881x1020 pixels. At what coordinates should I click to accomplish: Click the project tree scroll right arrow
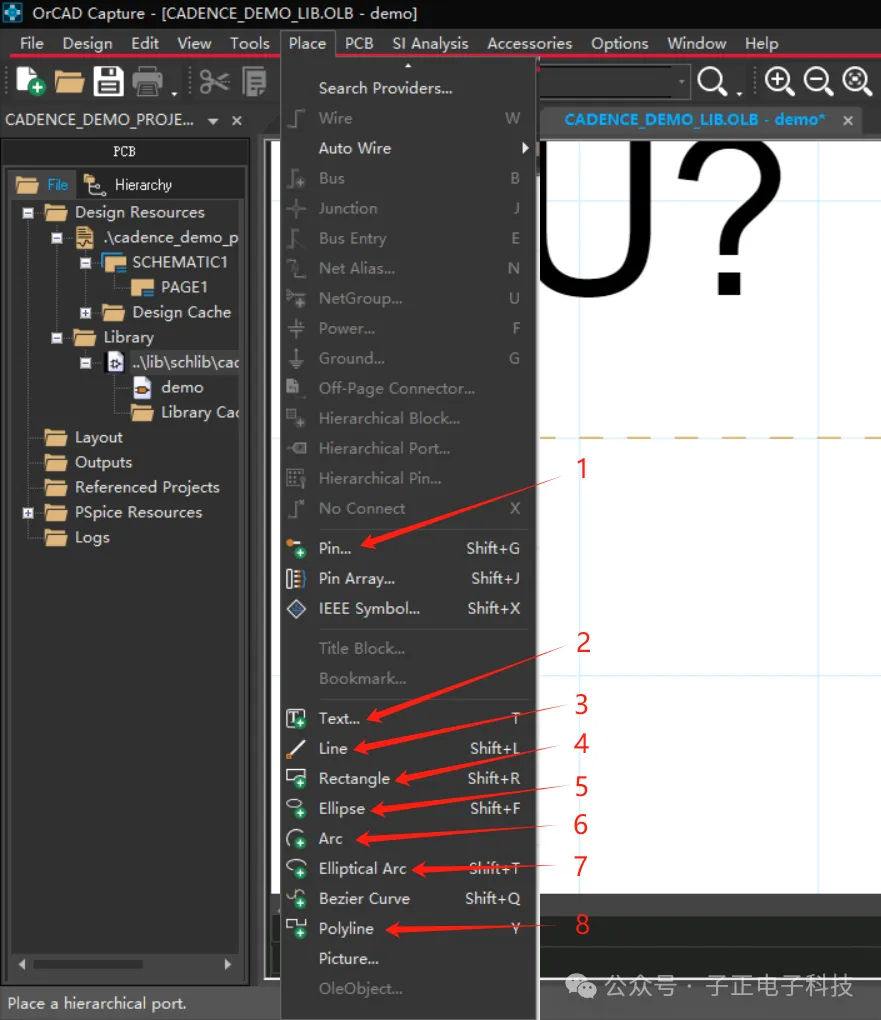[x=227, y=964]
